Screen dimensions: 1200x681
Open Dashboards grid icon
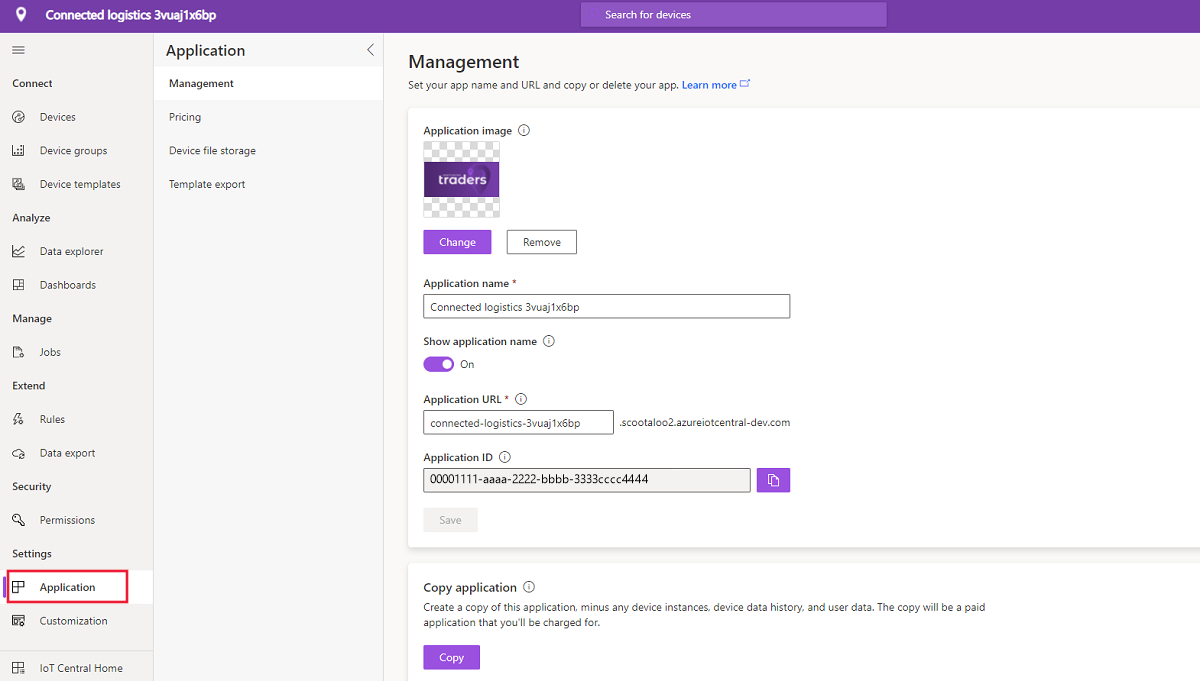18,285
